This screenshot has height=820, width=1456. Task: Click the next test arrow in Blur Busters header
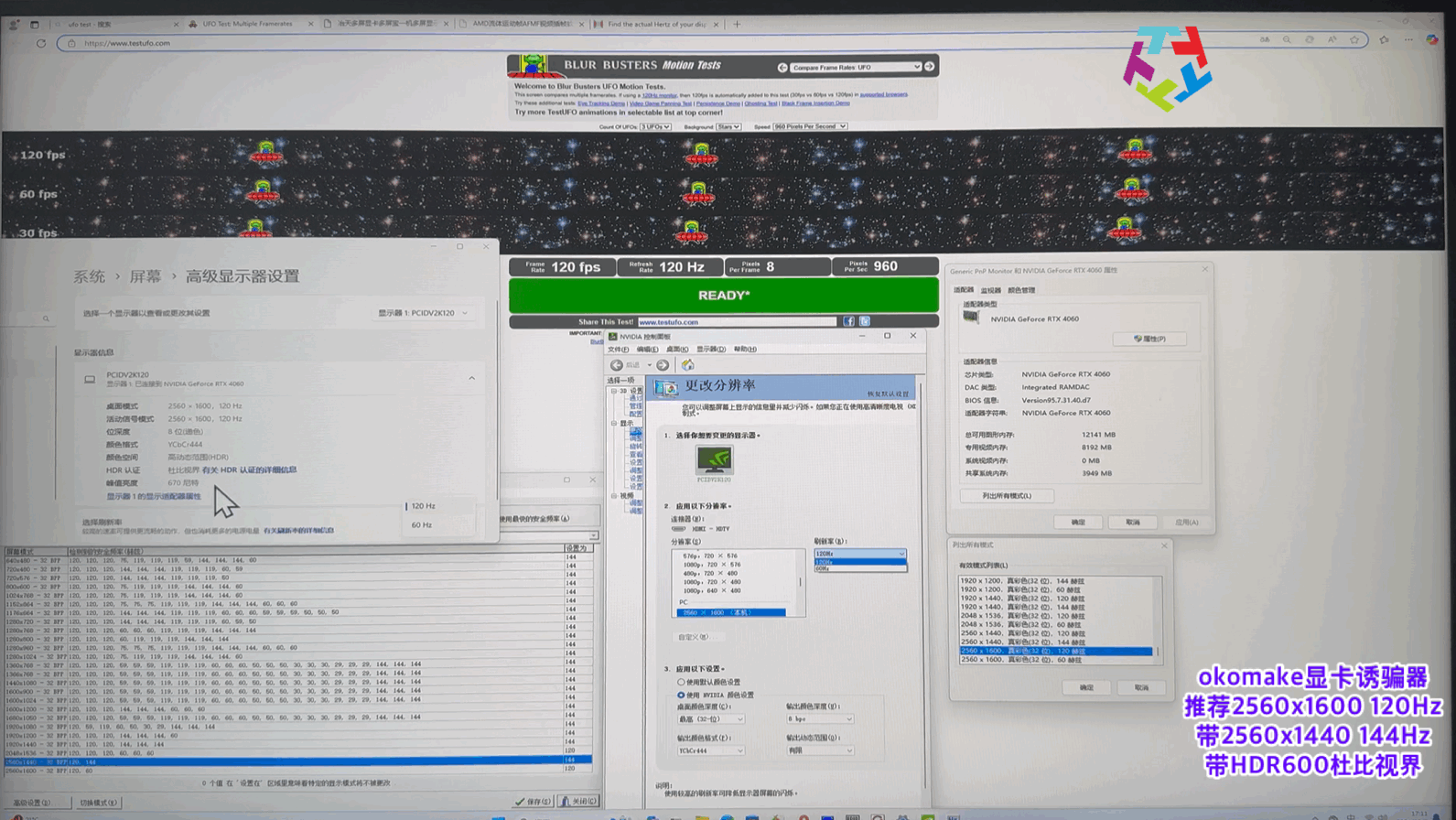coord(929,67)
